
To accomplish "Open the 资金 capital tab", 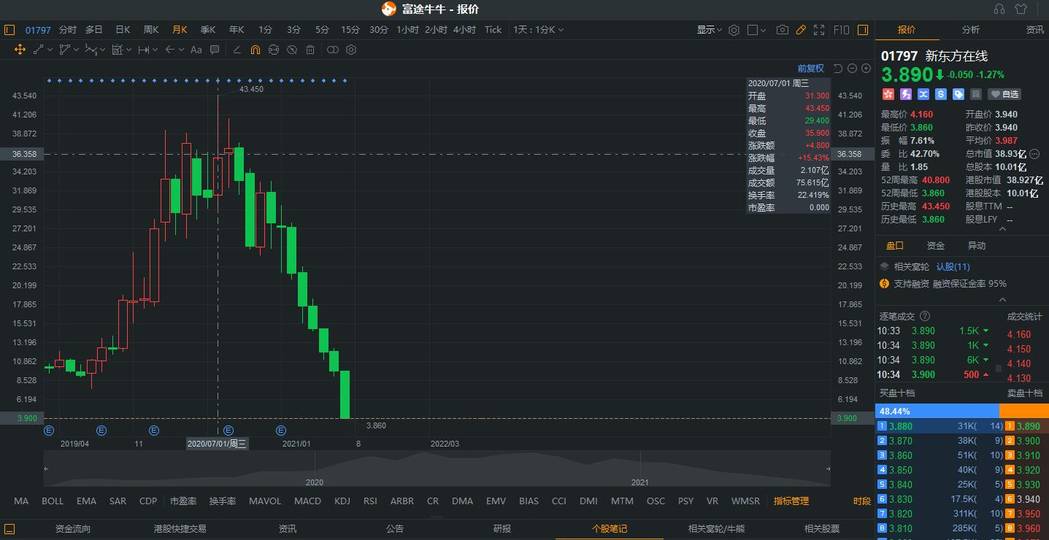I will click(935, 246).
